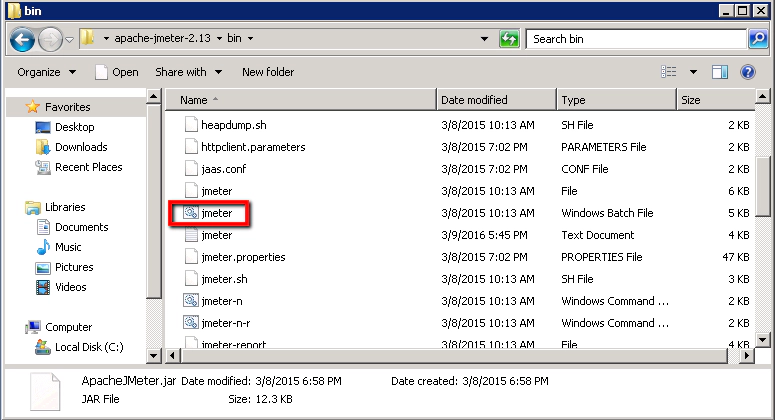The width and height of the screenshot is (775, 420).
Task: Click file list scroll down arrow
Action: 763,339
